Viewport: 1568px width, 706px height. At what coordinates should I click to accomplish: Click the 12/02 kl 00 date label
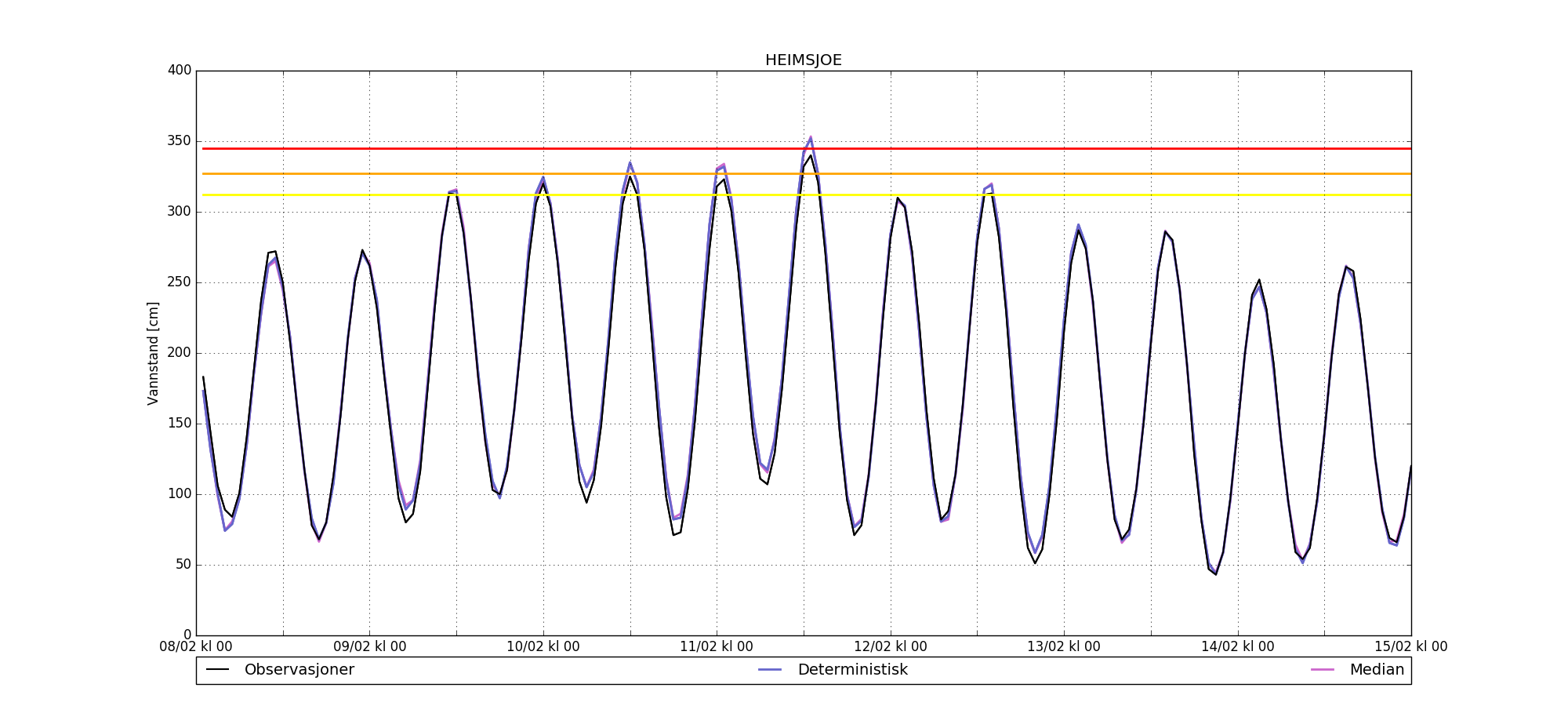[891, 647]
